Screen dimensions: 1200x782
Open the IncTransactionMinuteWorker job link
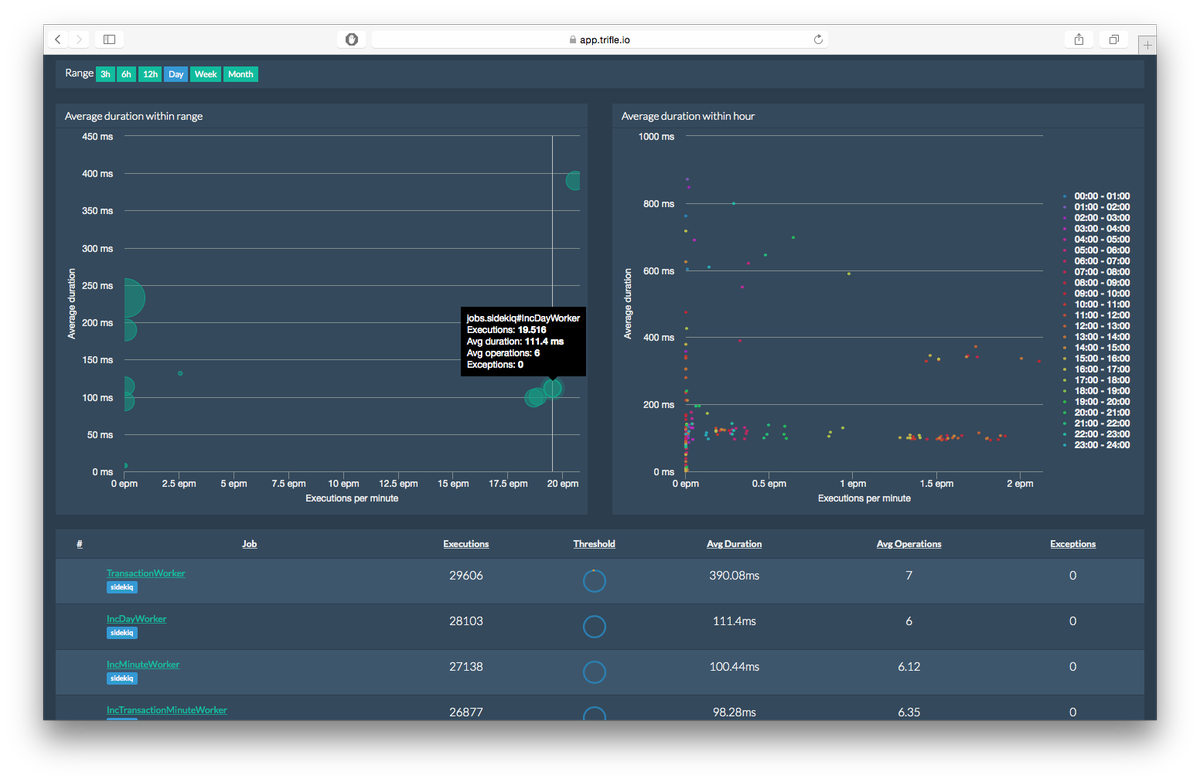tap(167, 710)
